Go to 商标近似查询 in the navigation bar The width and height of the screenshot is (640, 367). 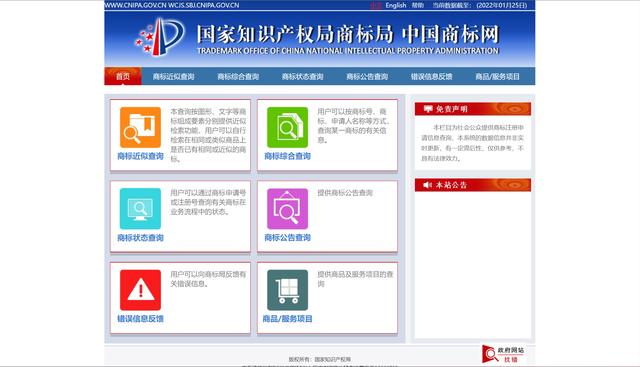(x=173, y=76)
